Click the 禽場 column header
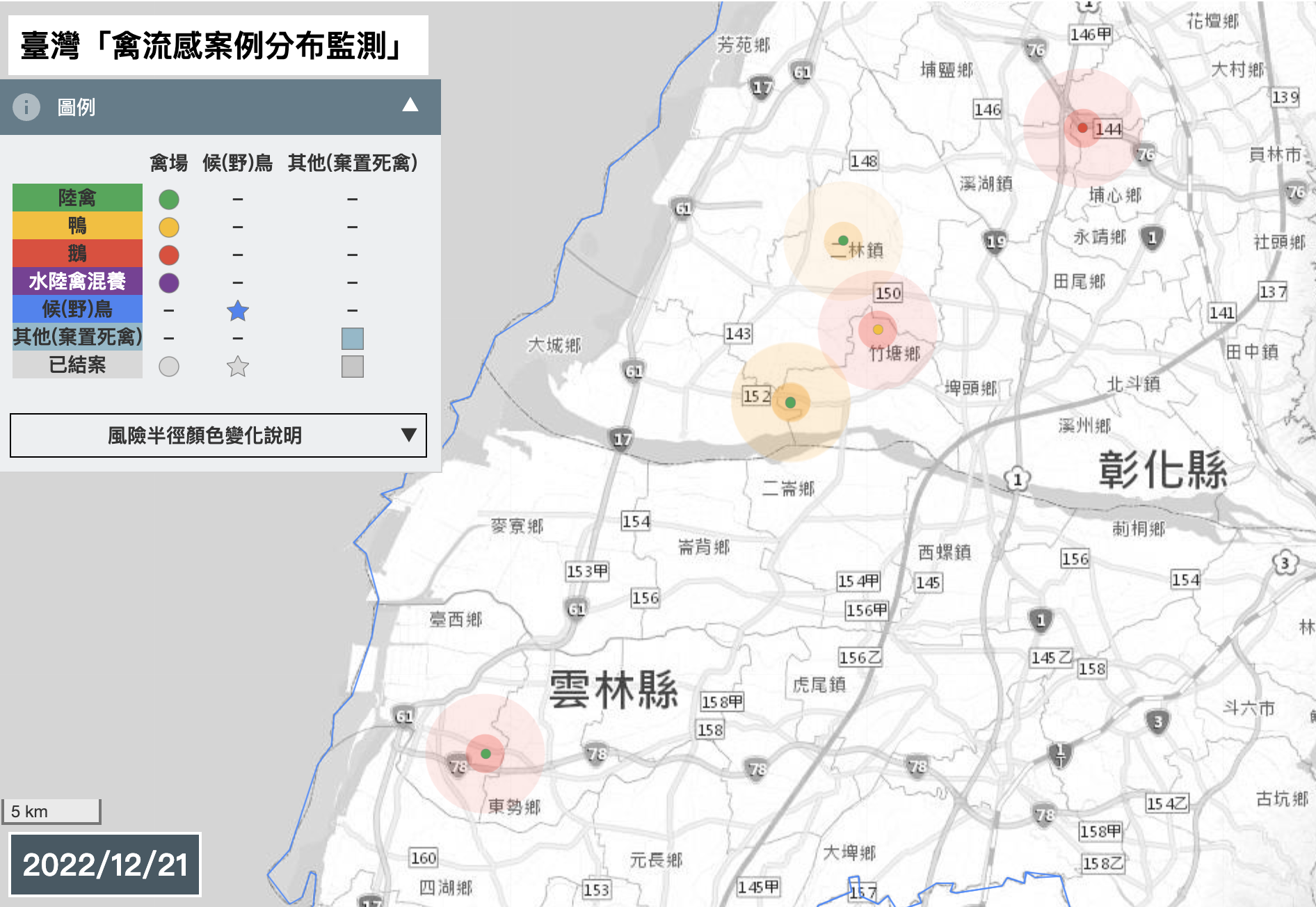 [169, 163]
